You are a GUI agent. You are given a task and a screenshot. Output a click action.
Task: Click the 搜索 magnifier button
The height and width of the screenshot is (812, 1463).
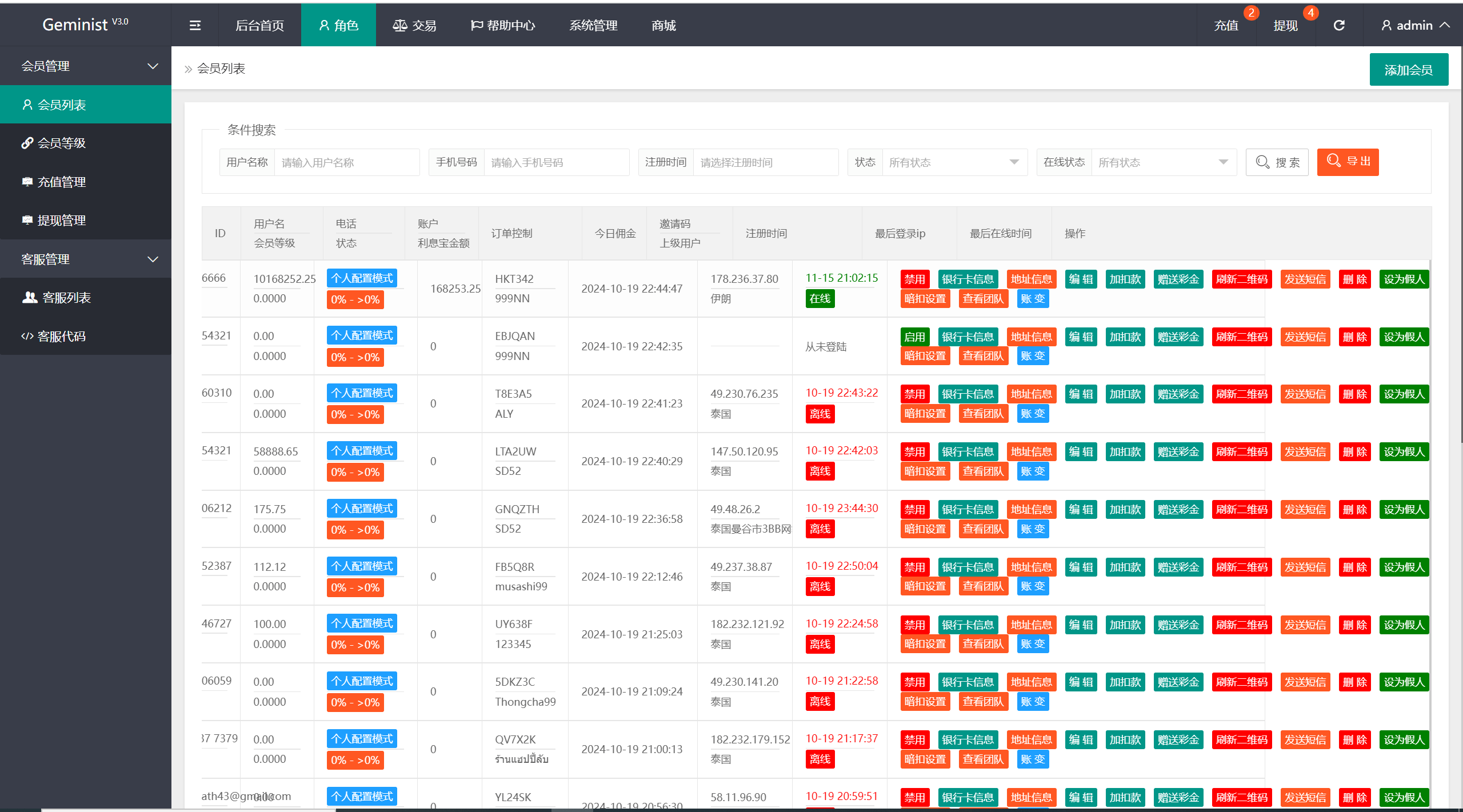tap(1277, 162)
